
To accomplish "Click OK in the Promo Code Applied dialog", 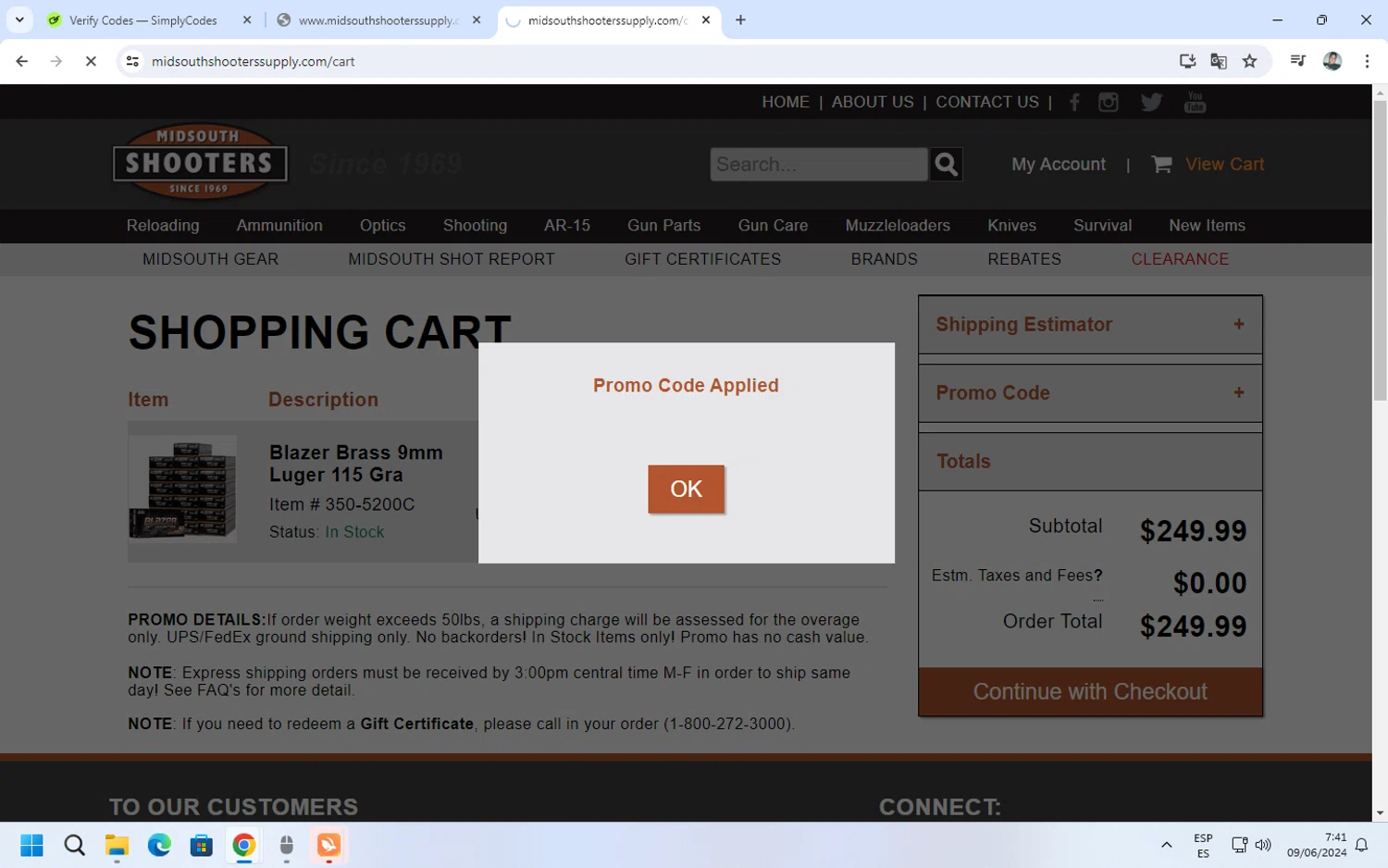I will 686,489.
